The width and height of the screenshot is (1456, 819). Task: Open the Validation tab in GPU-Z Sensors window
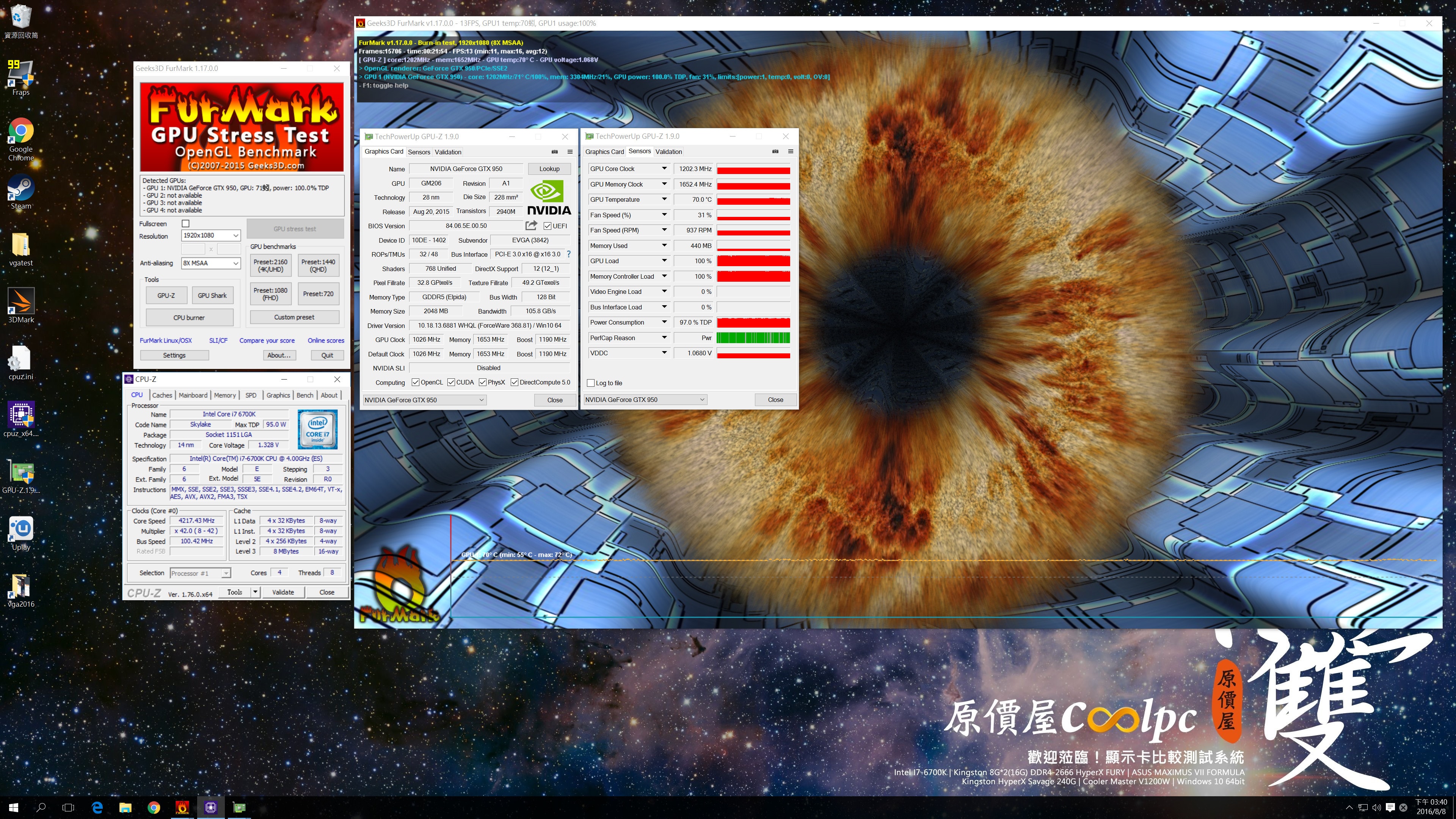pyautogui.click(x=668, y=152)
